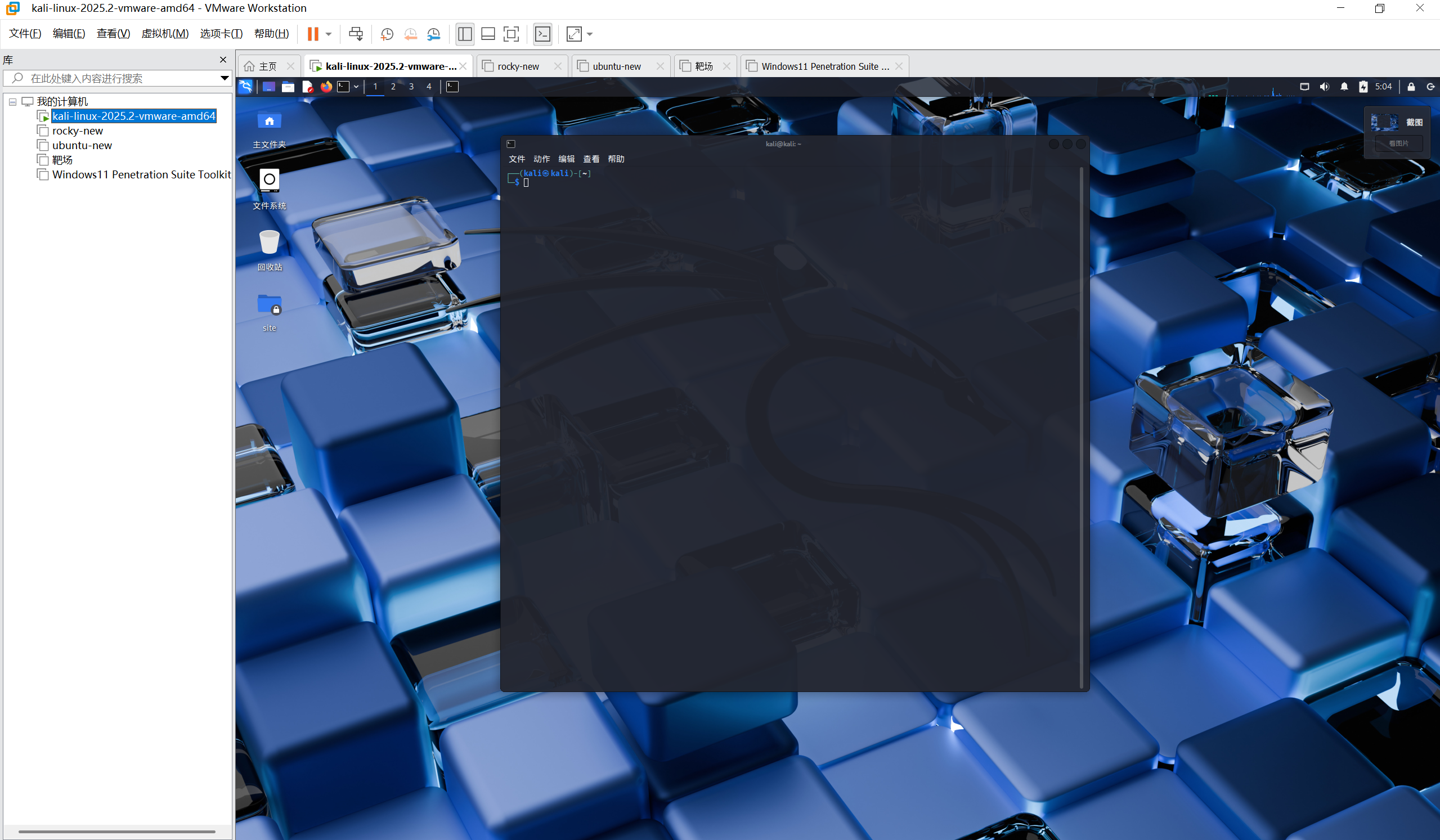Enter full screen mode
Image resolution: width=1440 pixels, height=840 pixels.
pyautogui.click(x=512, y=34)
